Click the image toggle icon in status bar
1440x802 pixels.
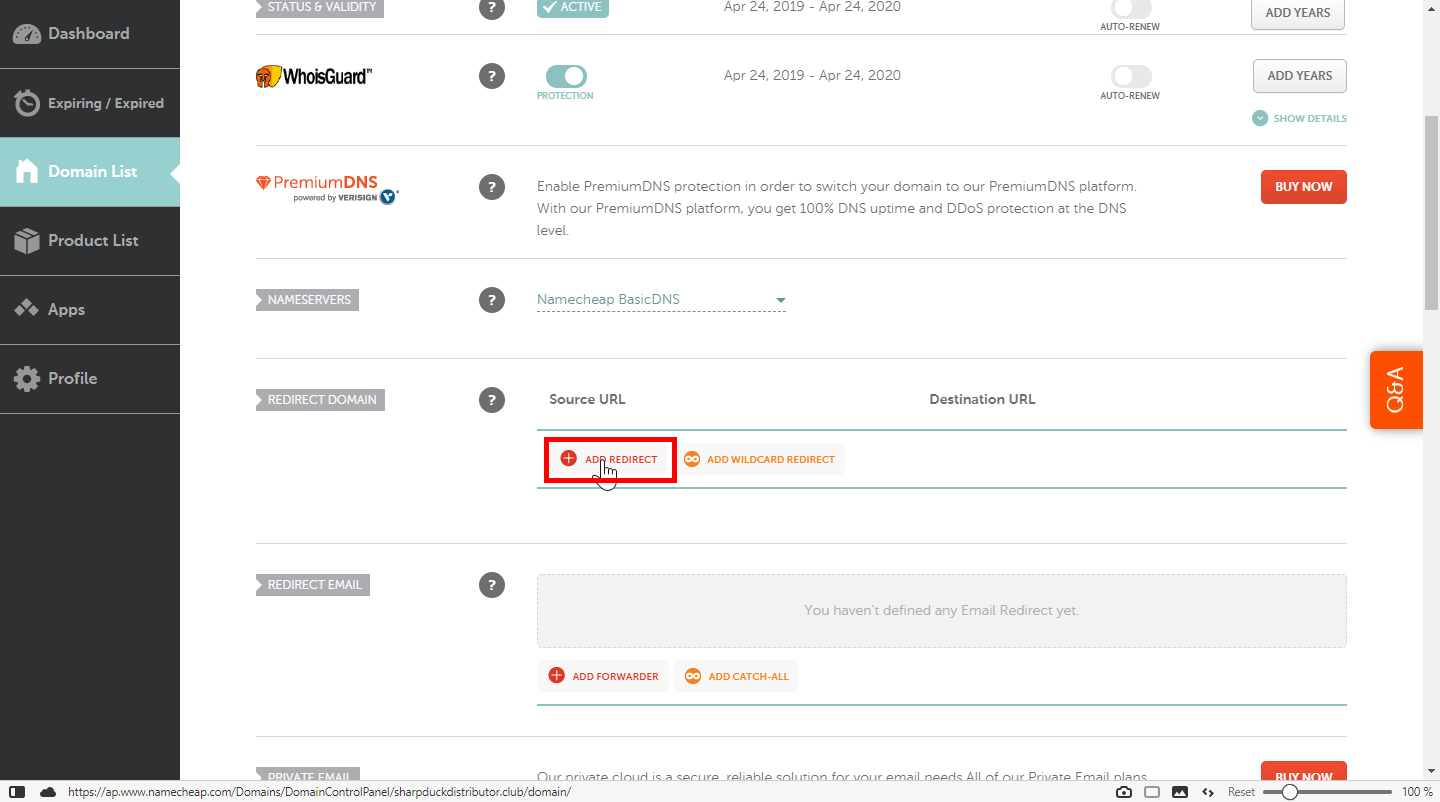click(x=1180, y=792)
